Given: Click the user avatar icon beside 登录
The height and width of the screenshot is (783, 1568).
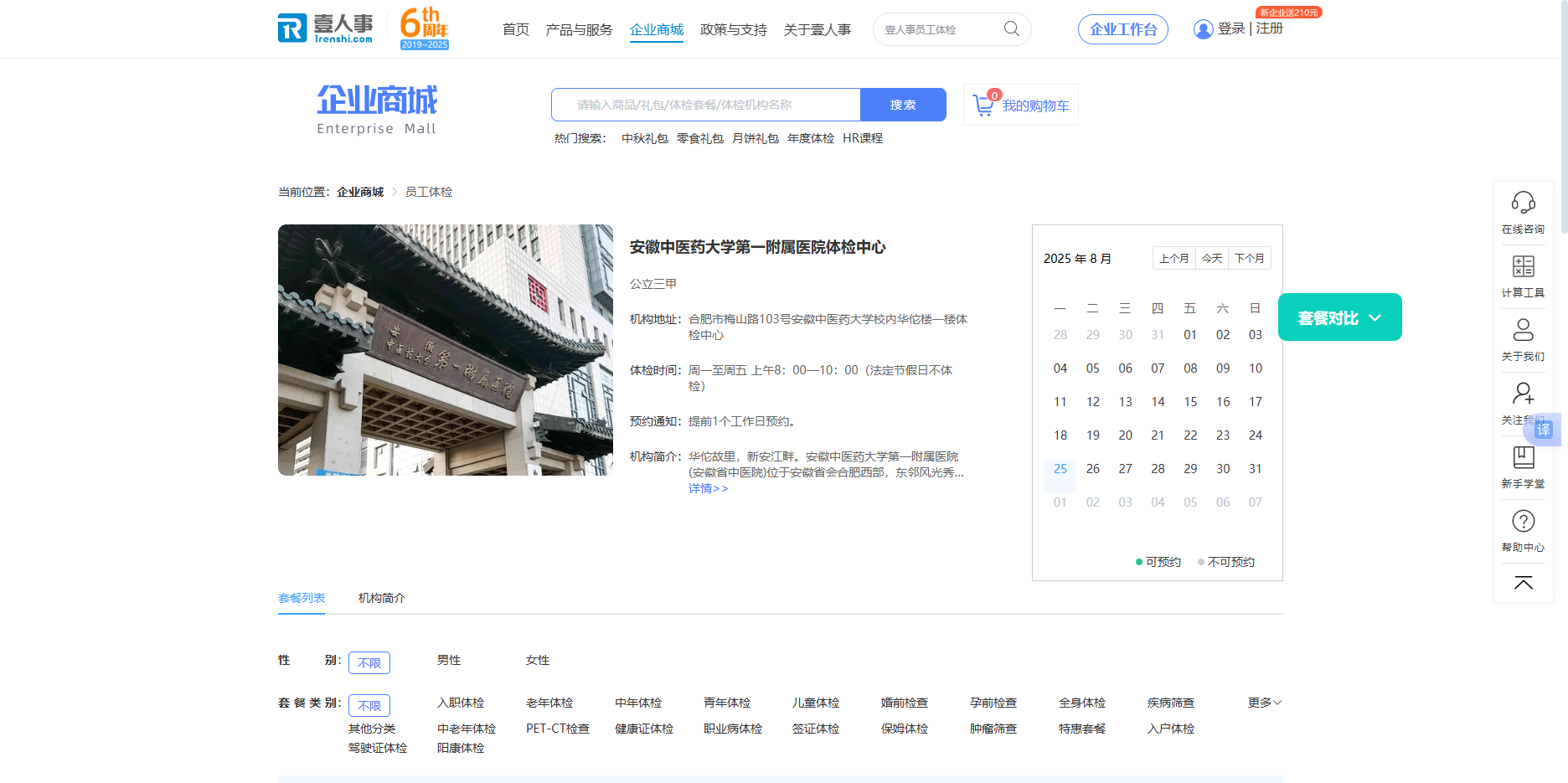Looking at the screenshot, I should (x=1203, y=29).
